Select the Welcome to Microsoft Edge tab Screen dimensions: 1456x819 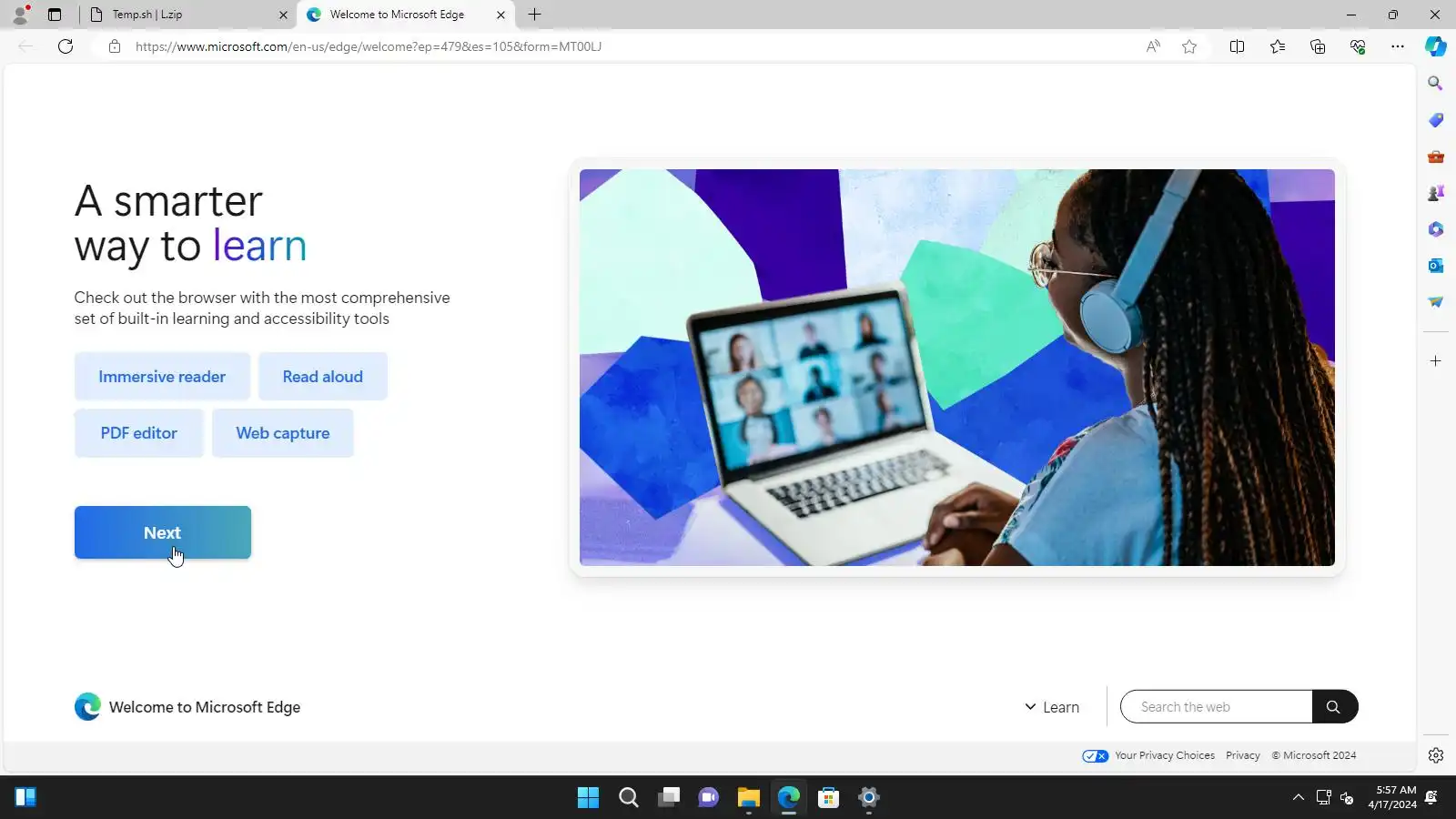pos(406,15)
